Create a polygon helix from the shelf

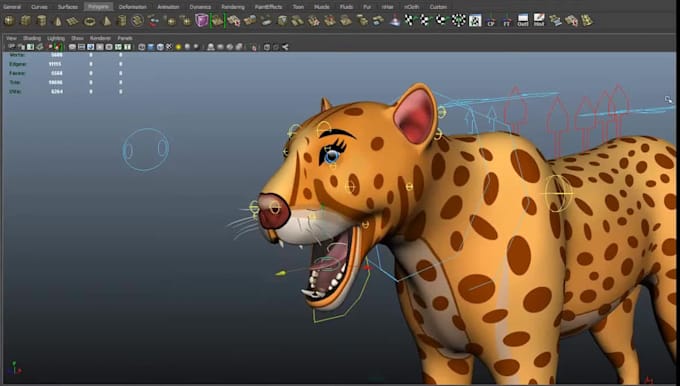137,20
